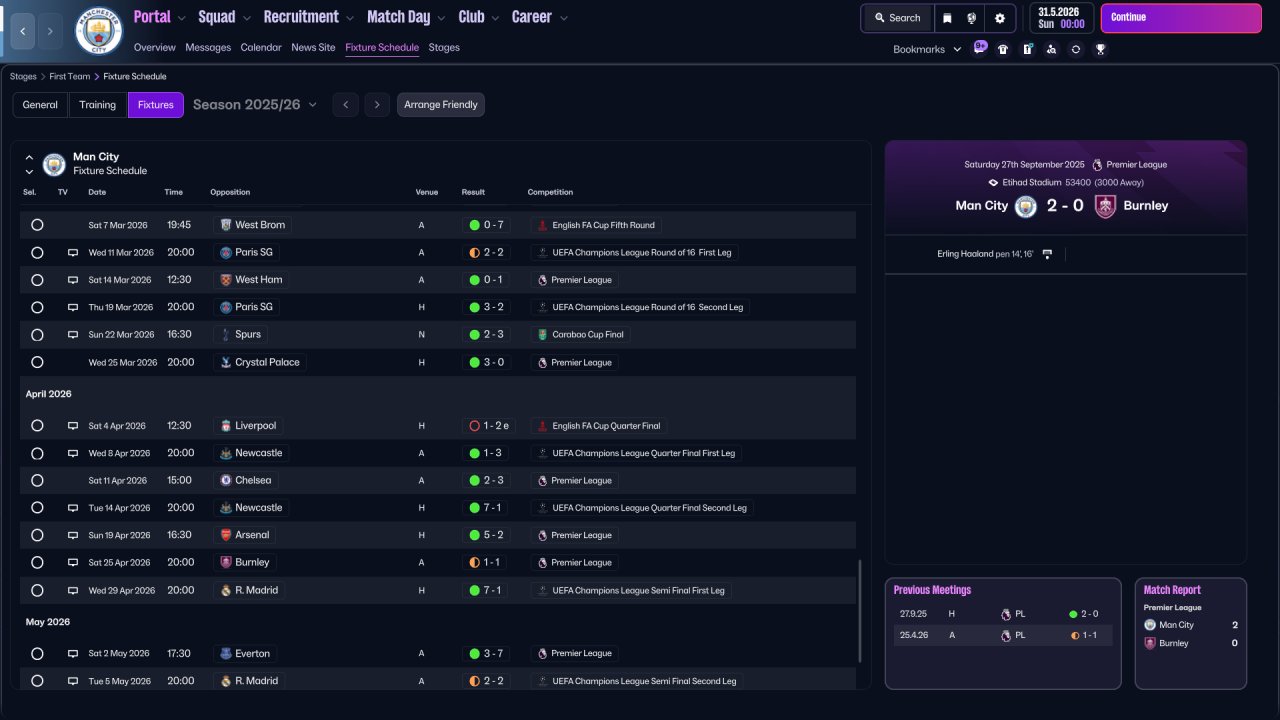Select the Everton fixture radio button
Image resolution: width=1280 pixels, height=720 pixels.
[37, 654]
